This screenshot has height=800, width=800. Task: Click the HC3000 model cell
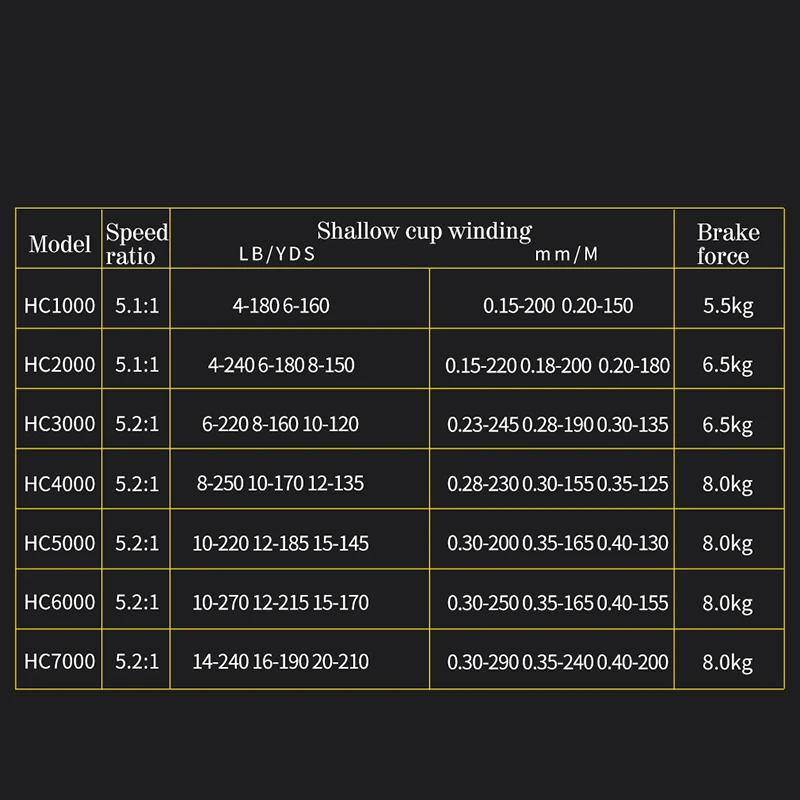60,424
